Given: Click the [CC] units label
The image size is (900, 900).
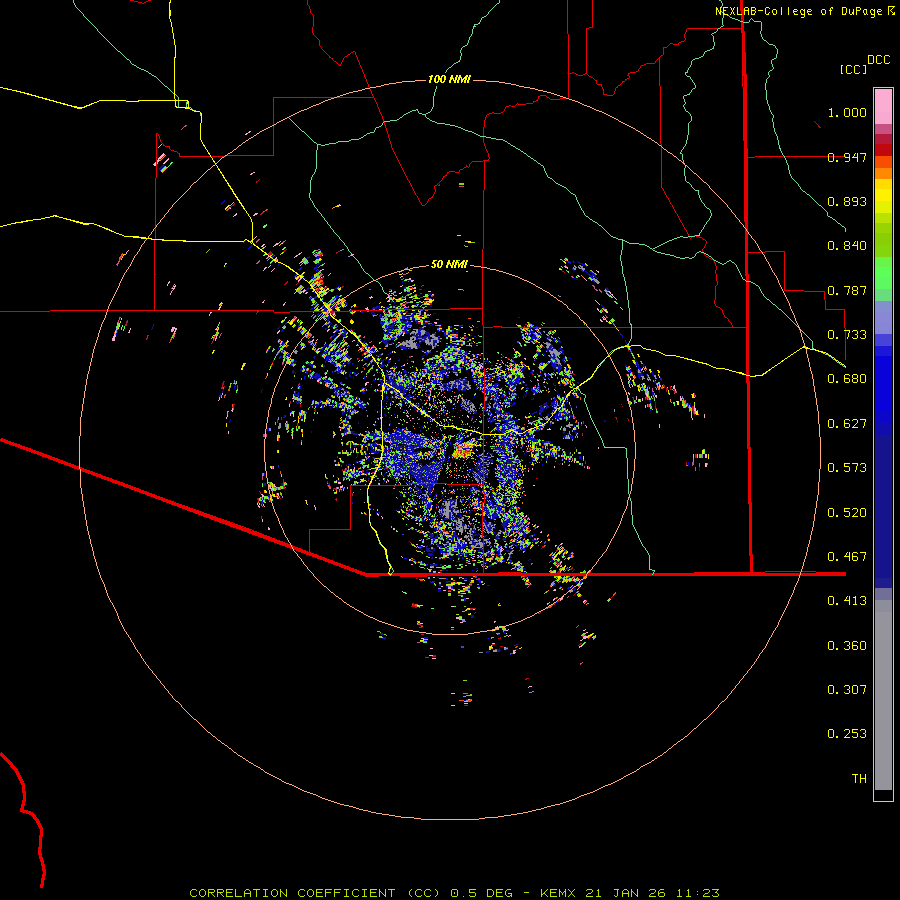Looking at the screenshot, I should 853,69.
